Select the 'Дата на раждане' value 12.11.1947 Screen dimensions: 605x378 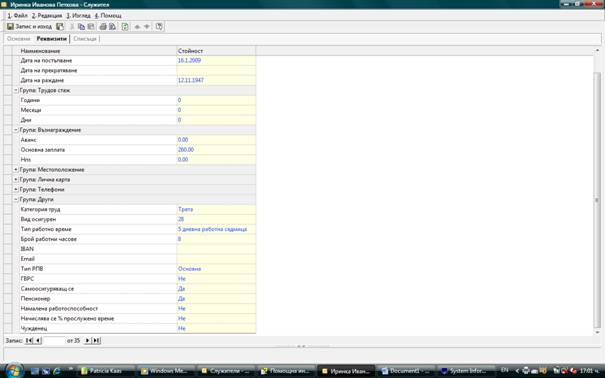[x=216, y=80]
